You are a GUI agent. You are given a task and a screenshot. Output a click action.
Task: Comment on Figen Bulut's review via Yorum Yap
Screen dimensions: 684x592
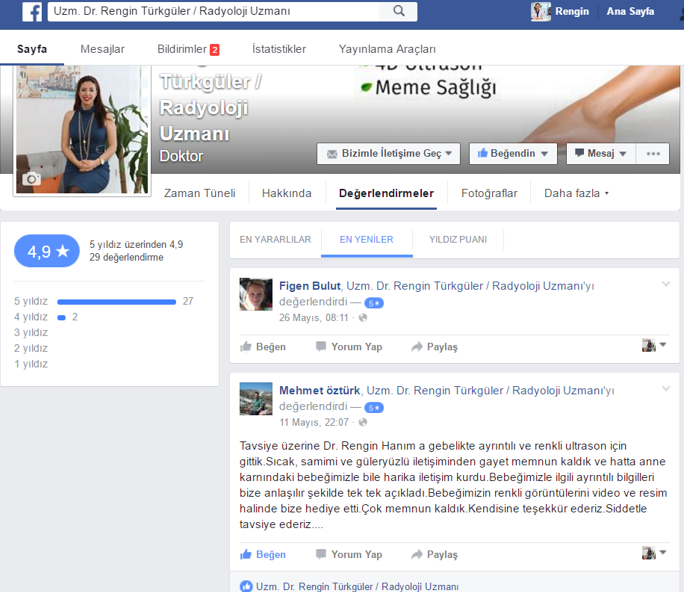[349, 347]
